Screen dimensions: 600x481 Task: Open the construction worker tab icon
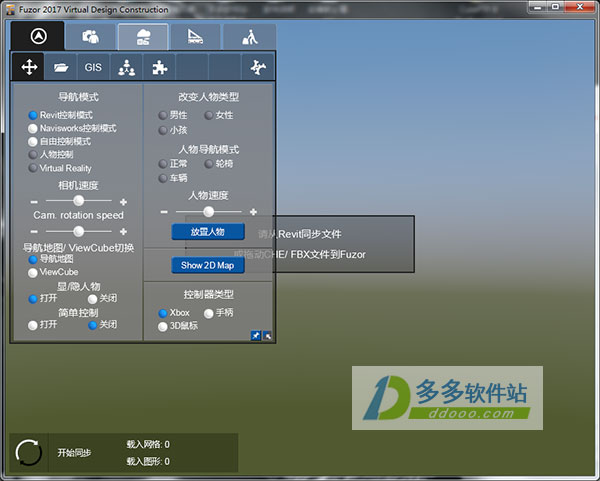pos(249,37)
